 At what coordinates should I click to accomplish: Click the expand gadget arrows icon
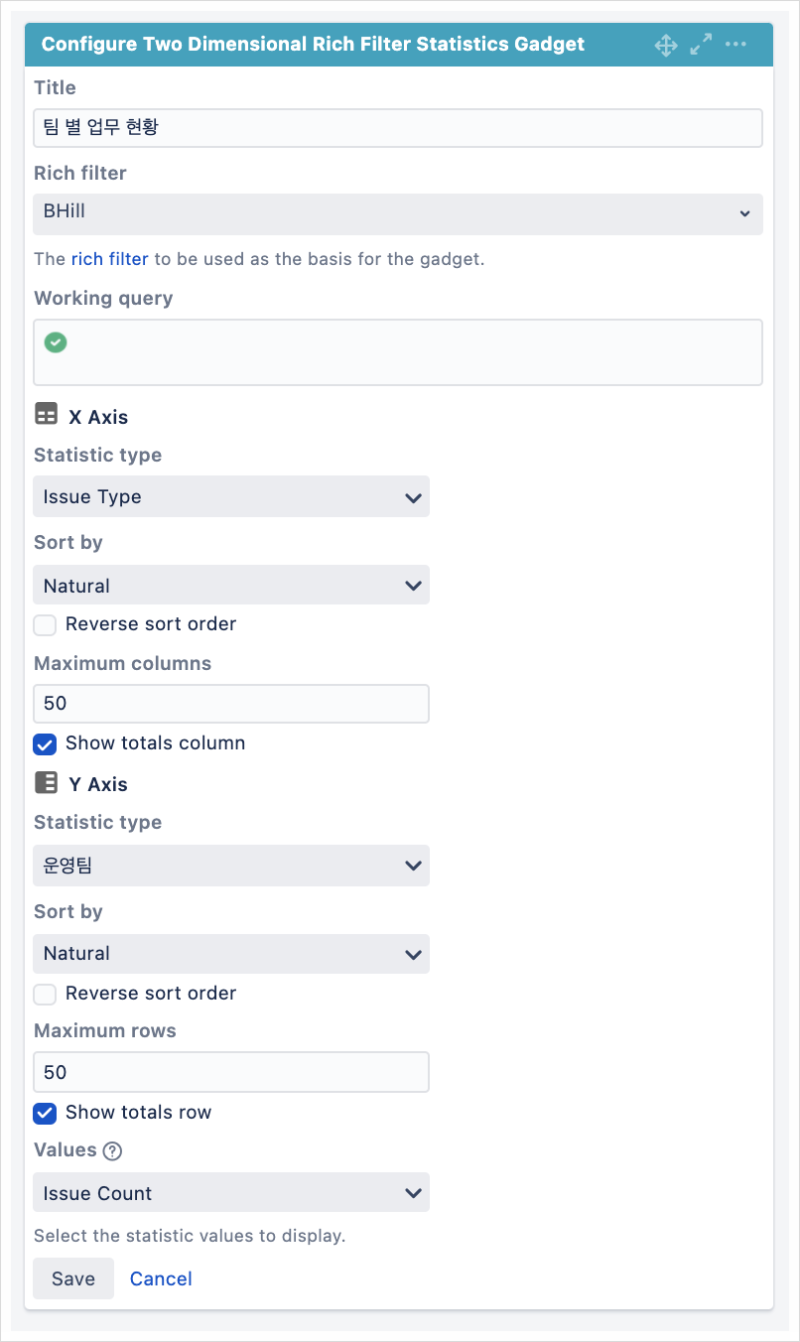click(700, 45)
